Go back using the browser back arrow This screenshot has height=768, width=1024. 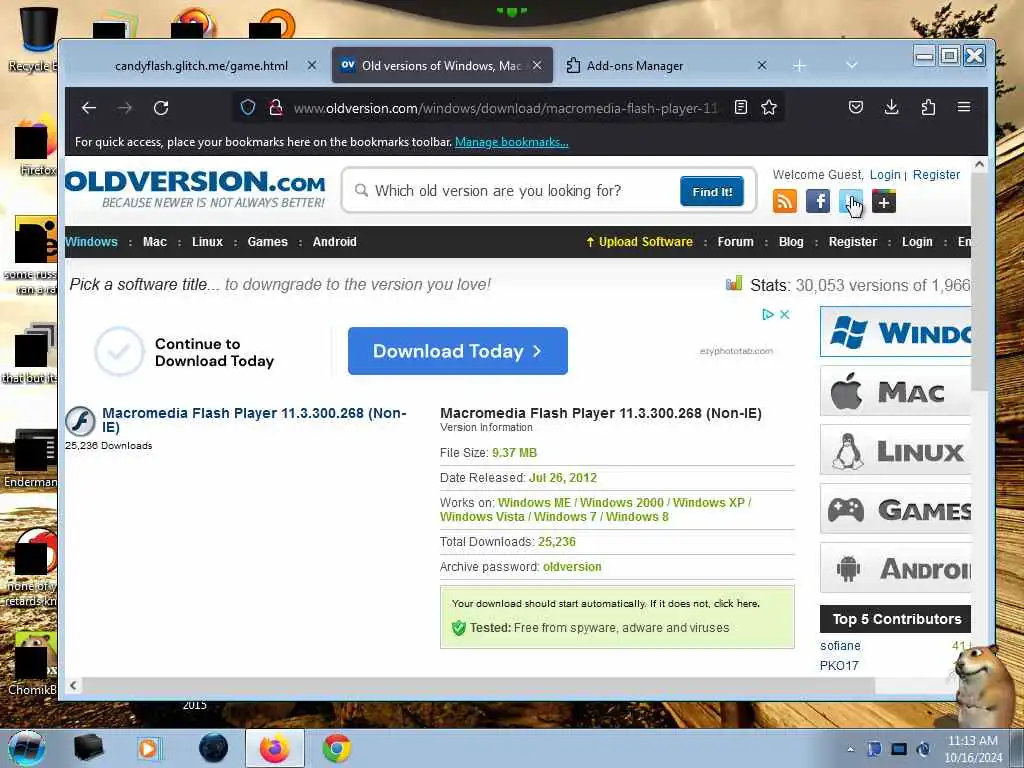coord(89,108)
